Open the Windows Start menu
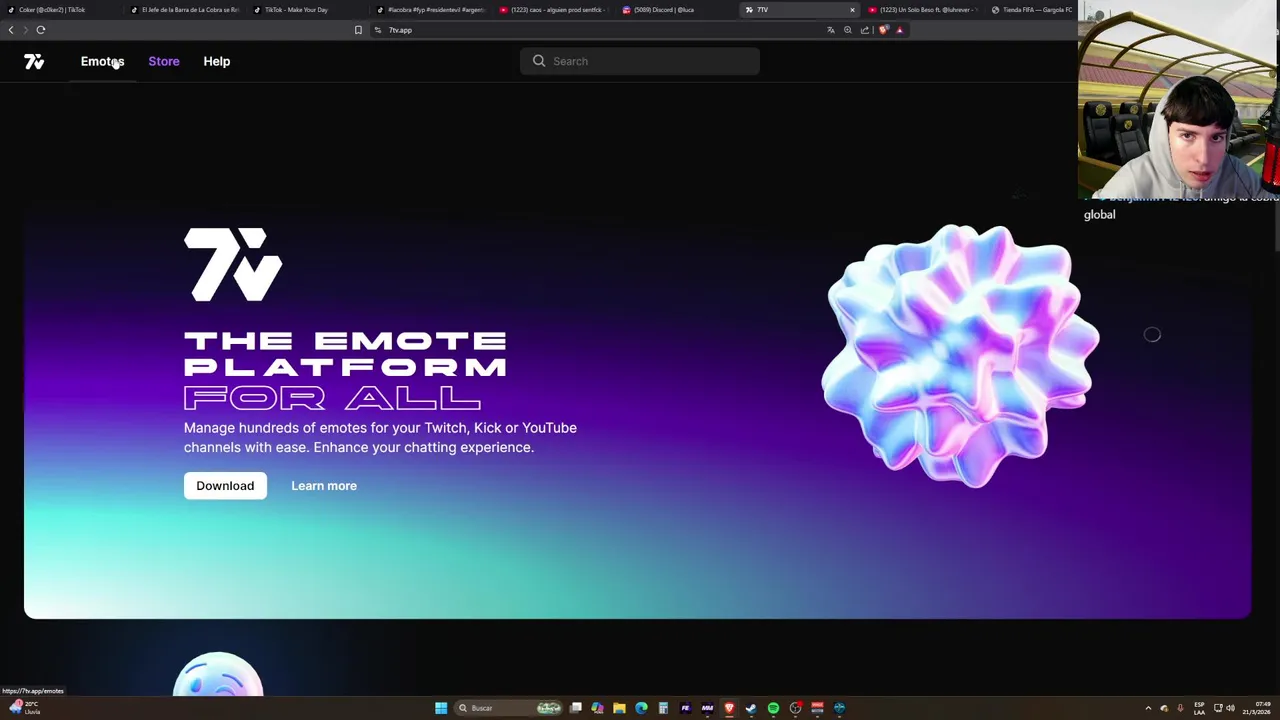 [x=441, y=708]
